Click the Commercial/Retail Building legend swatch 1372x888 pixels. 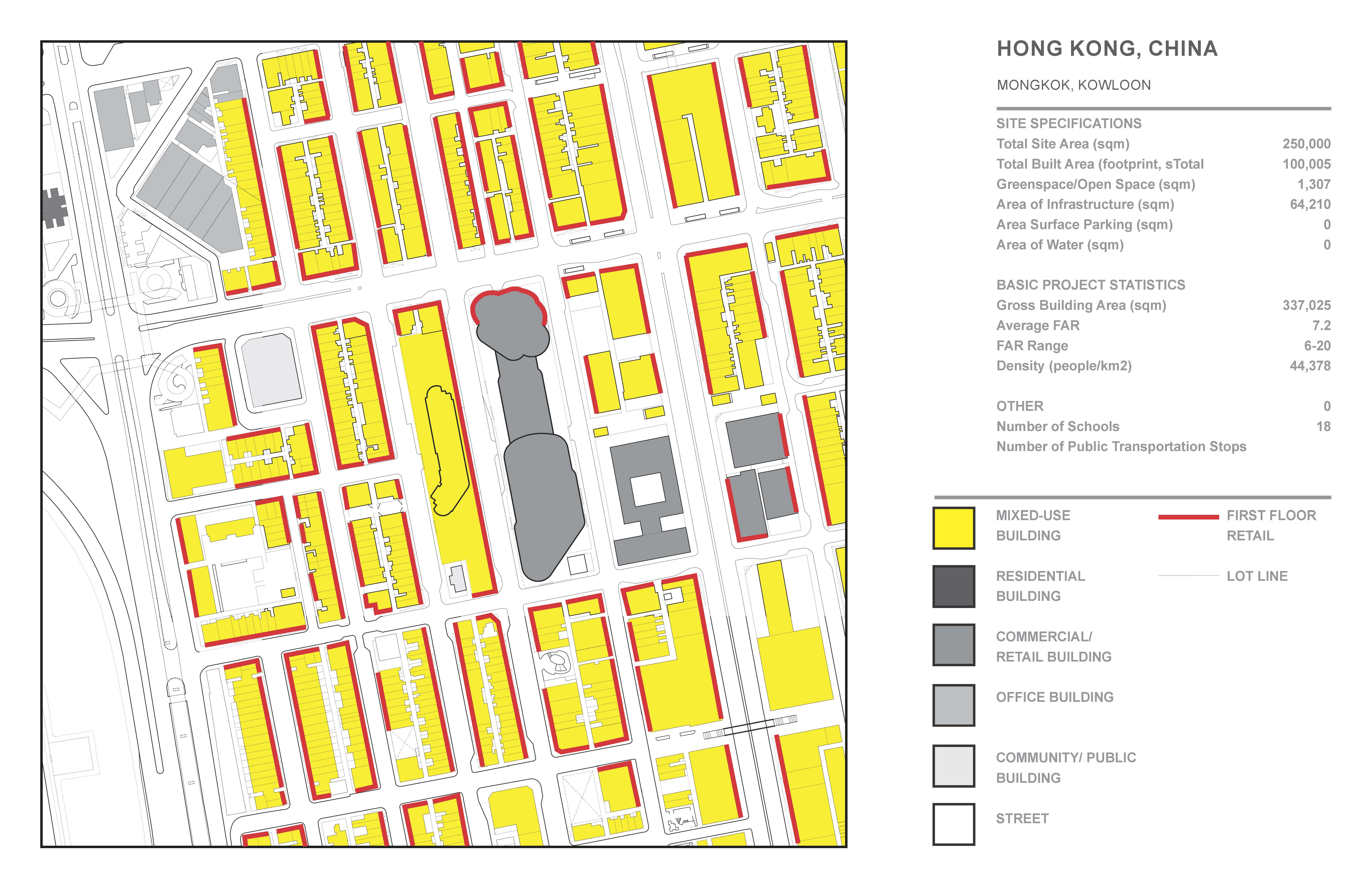click(x=954, y=645)
